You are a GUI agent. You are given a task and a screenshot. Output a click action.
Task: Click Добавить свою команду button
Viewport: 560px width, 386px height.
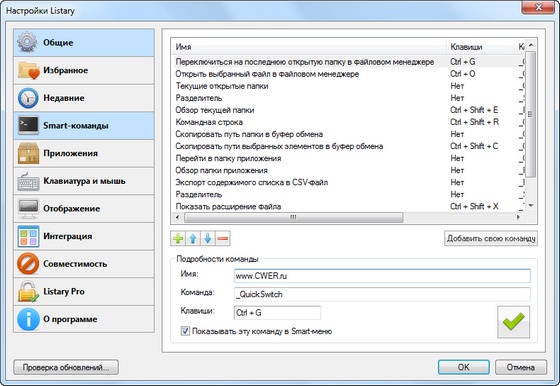point(491,239)
